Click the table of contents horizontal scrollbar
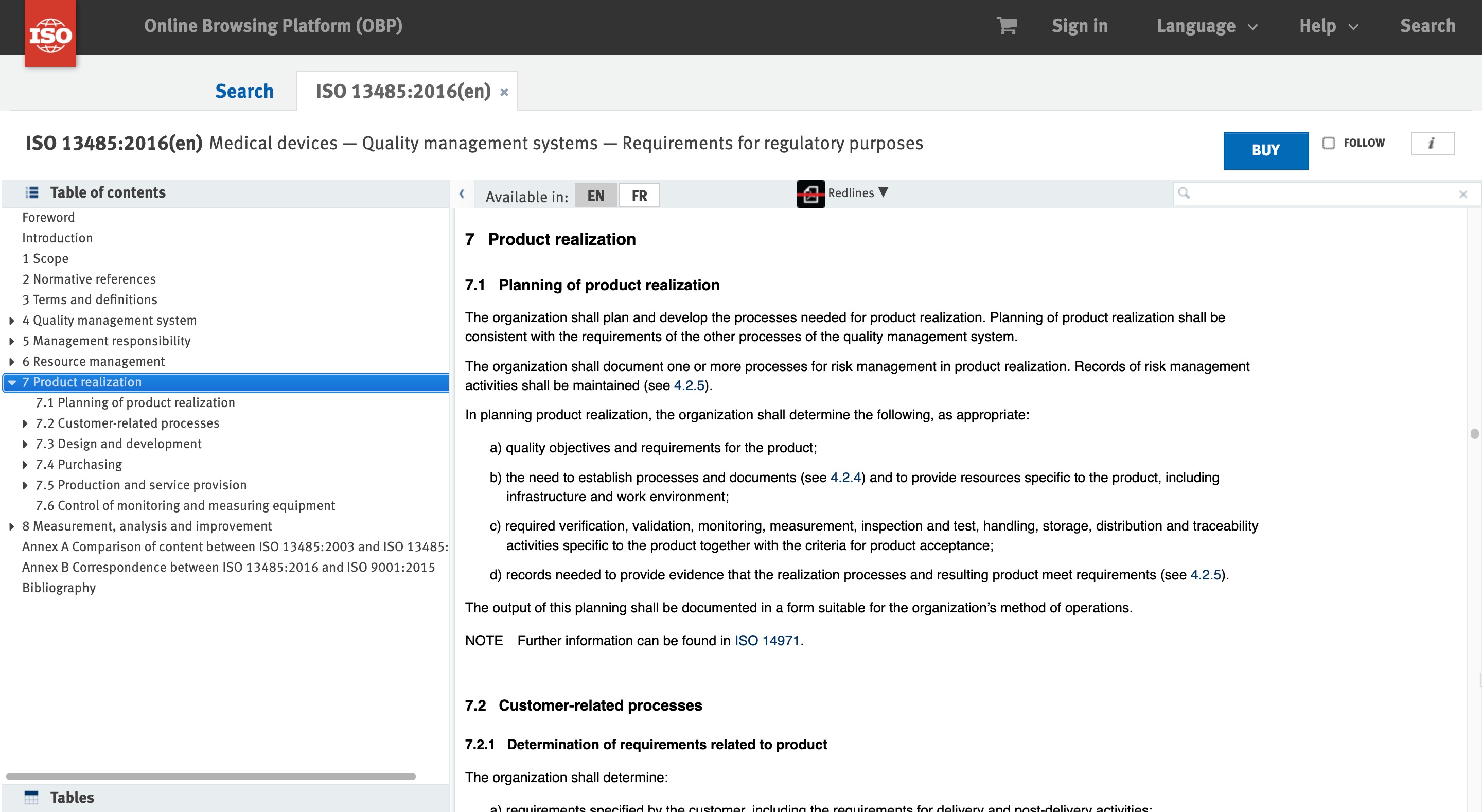 (x=210, y=776)
